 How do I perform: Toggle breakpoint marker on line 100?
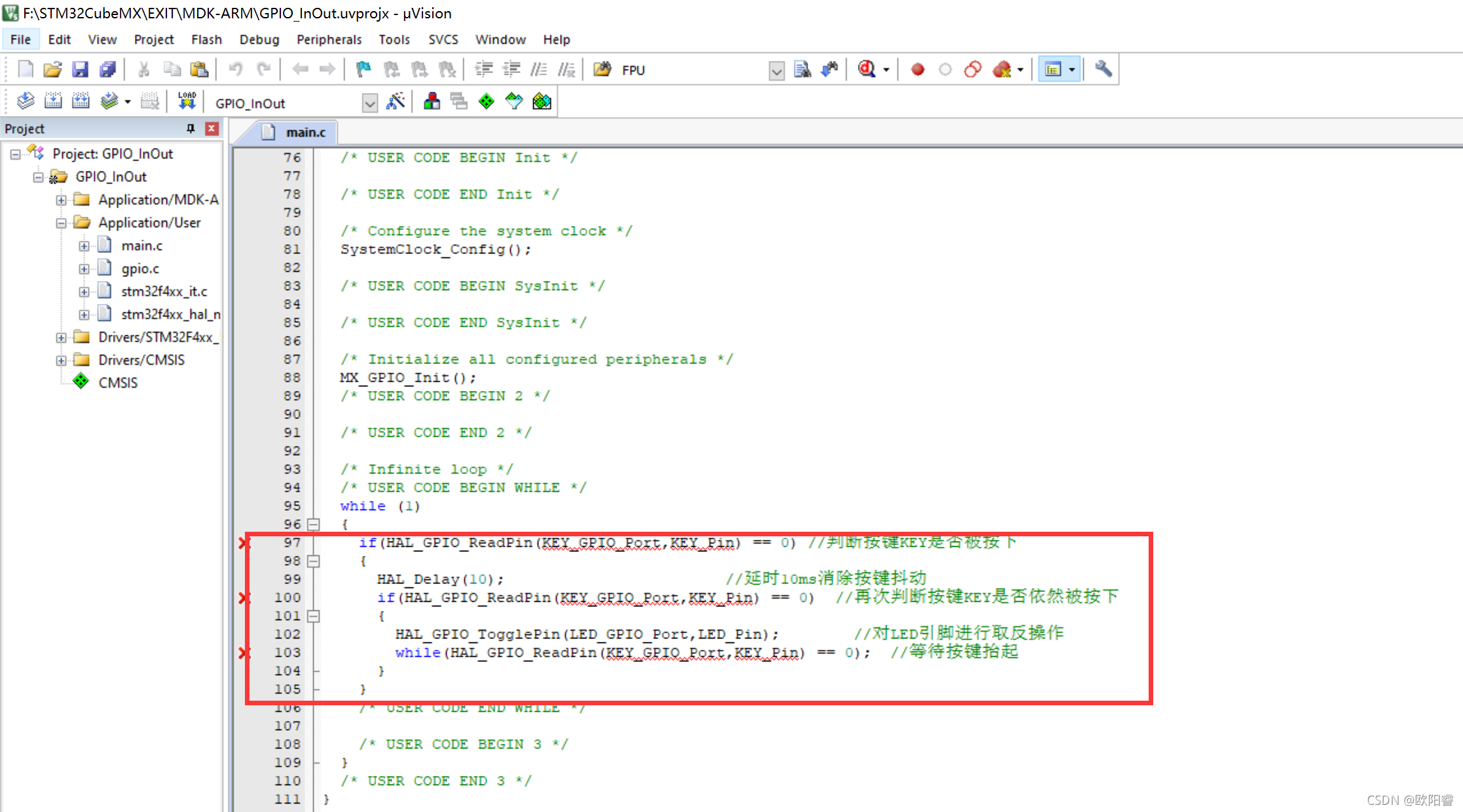[x=244, y=597]
